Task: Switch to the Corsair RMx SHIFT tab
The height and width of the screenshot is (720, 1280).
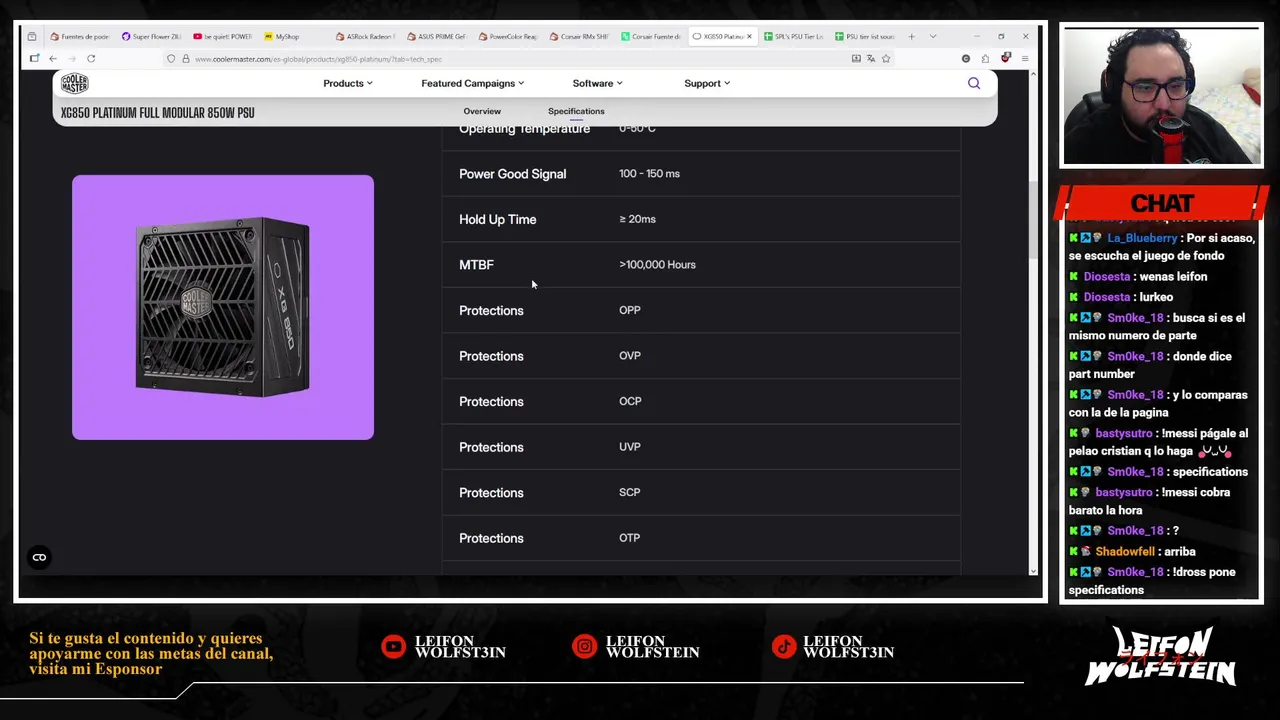Action: (580, 36)
